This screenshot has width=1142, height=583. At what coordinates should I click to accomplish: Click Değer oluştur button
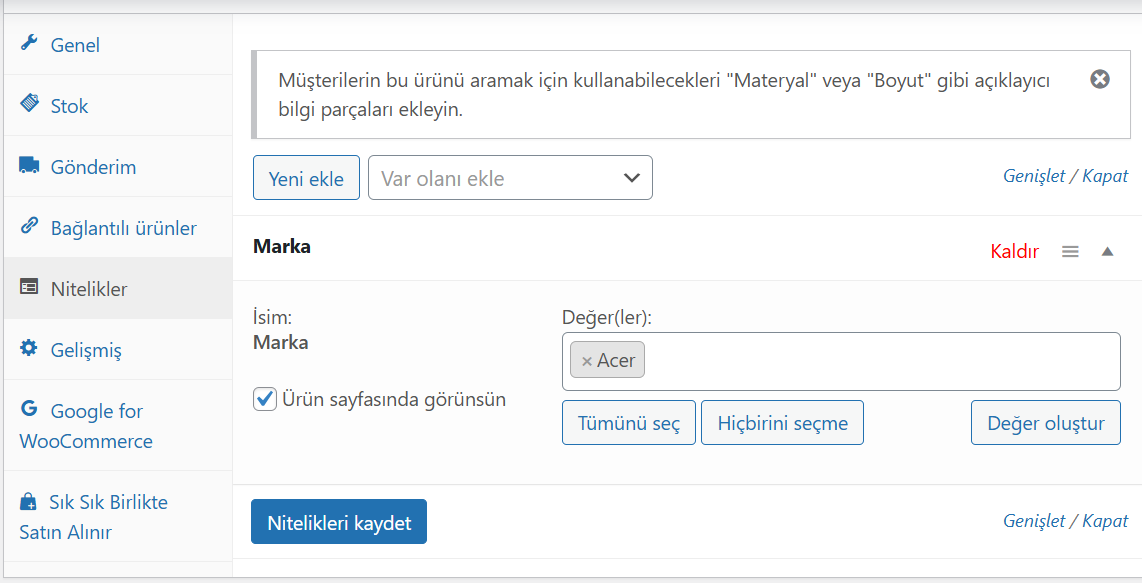[x=1046, y=423]
